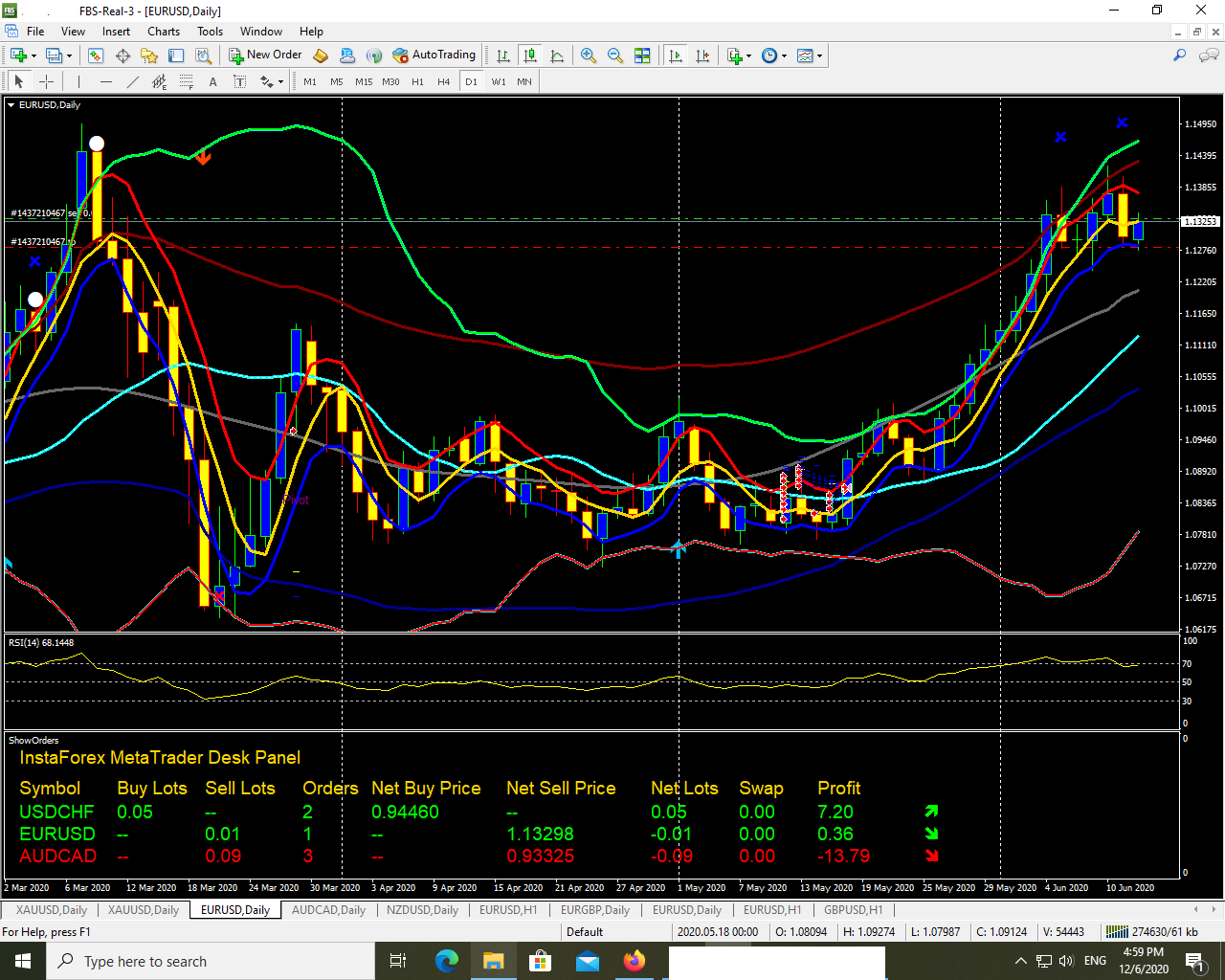The width and height of the screenshot is (1225, 980).
Task: Open the Charts menu
Action: (164, 32)
